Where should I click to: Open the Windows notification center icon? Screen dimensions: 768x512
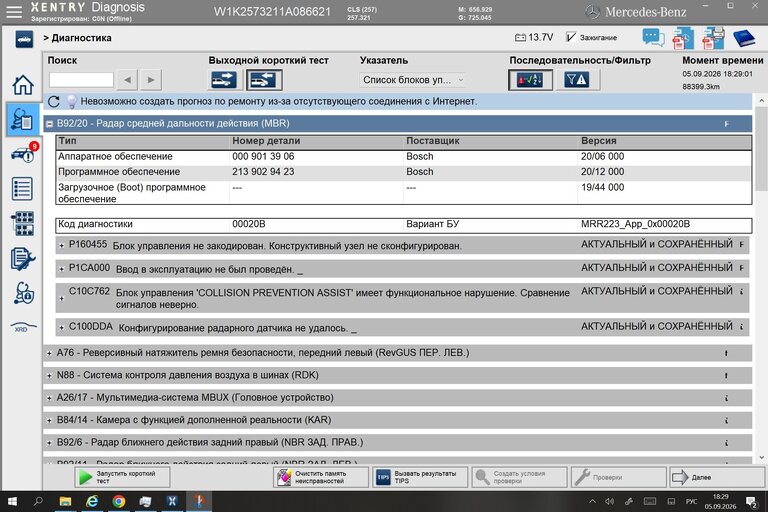[751, 501]
